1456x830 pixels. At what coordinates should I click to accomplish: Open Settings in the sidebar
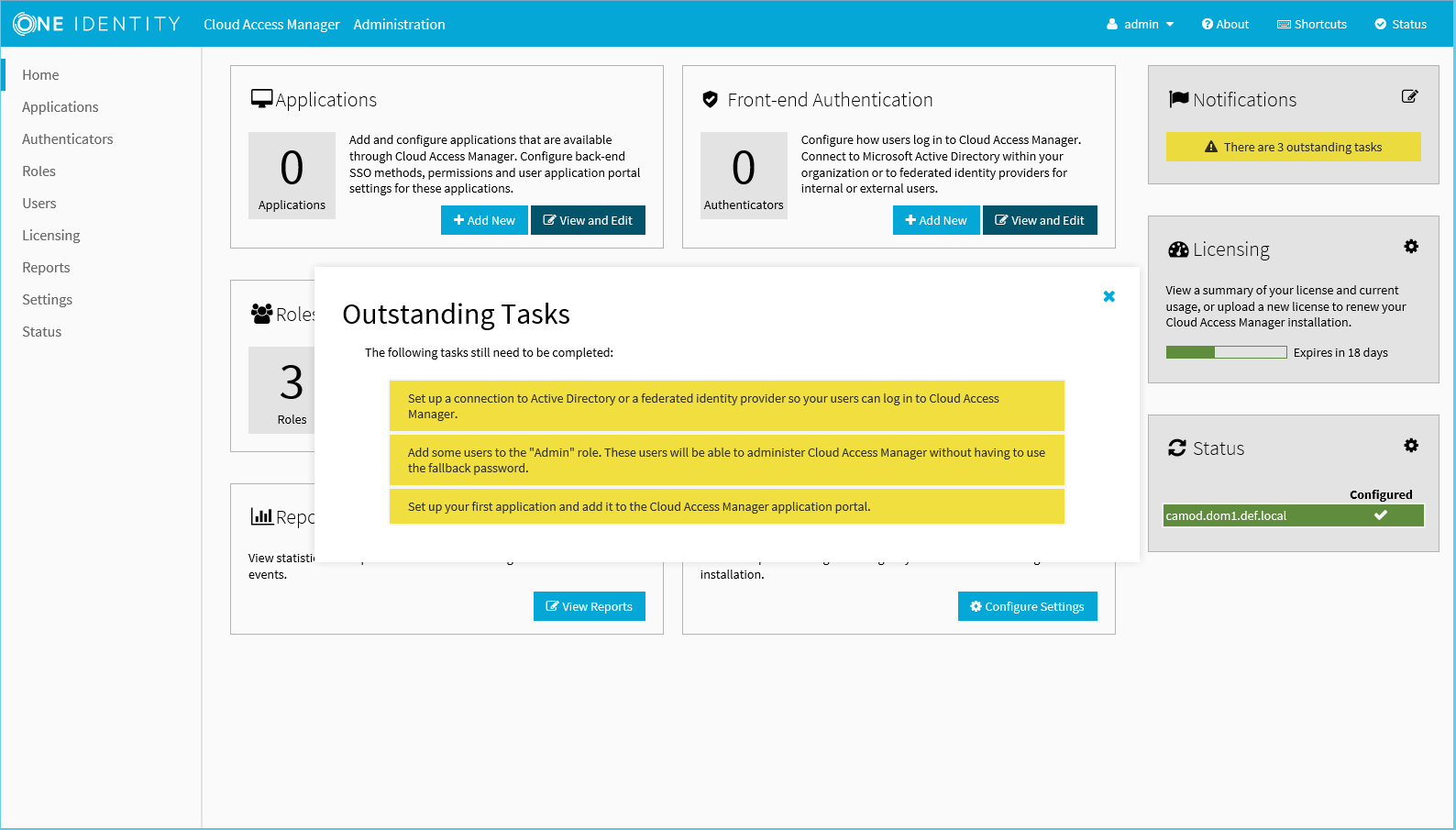(47, 300)
